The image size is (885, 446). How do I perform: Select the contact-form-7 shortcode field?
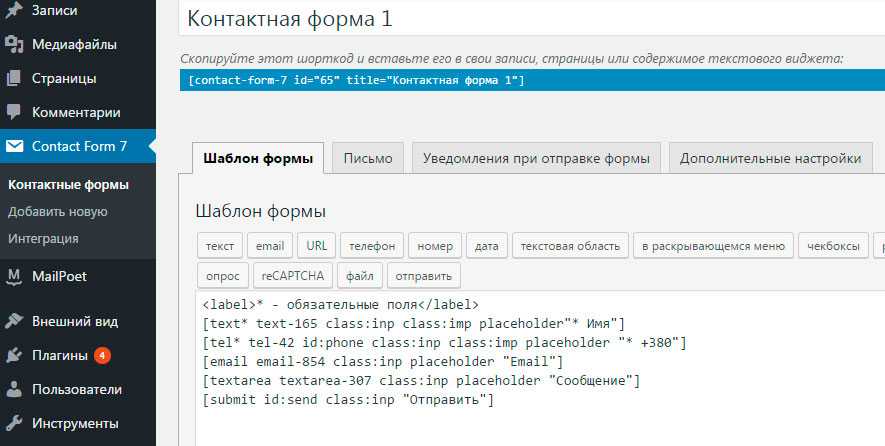pos(530,80)
